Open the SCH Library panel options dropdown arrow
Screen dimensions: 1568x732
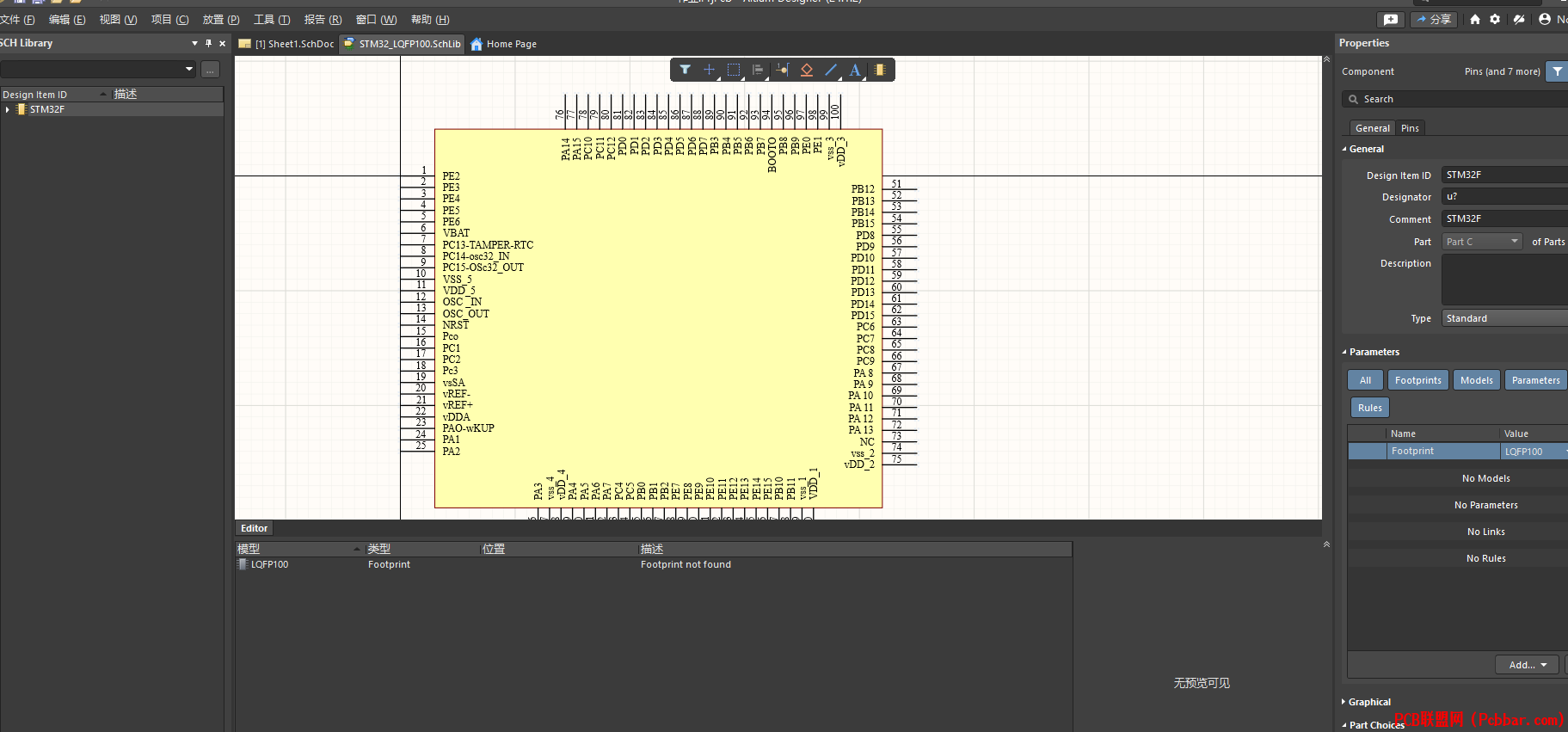194,43
